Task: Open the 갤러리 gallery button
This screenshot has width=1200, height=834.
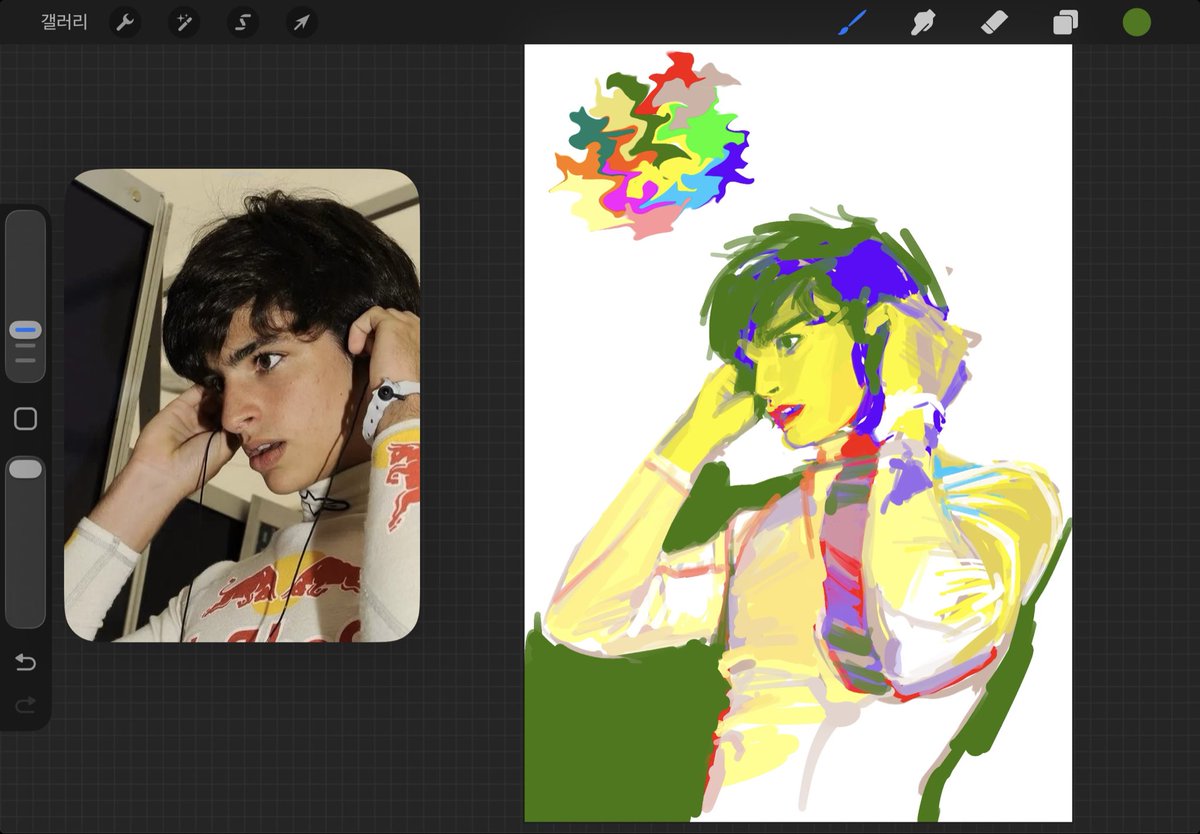Action: coord(64,22)
